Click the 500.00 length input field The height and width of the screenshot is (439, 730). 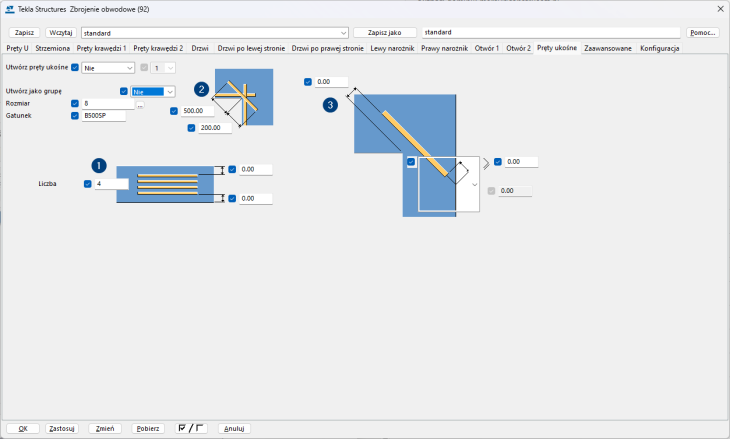[197, 111]
